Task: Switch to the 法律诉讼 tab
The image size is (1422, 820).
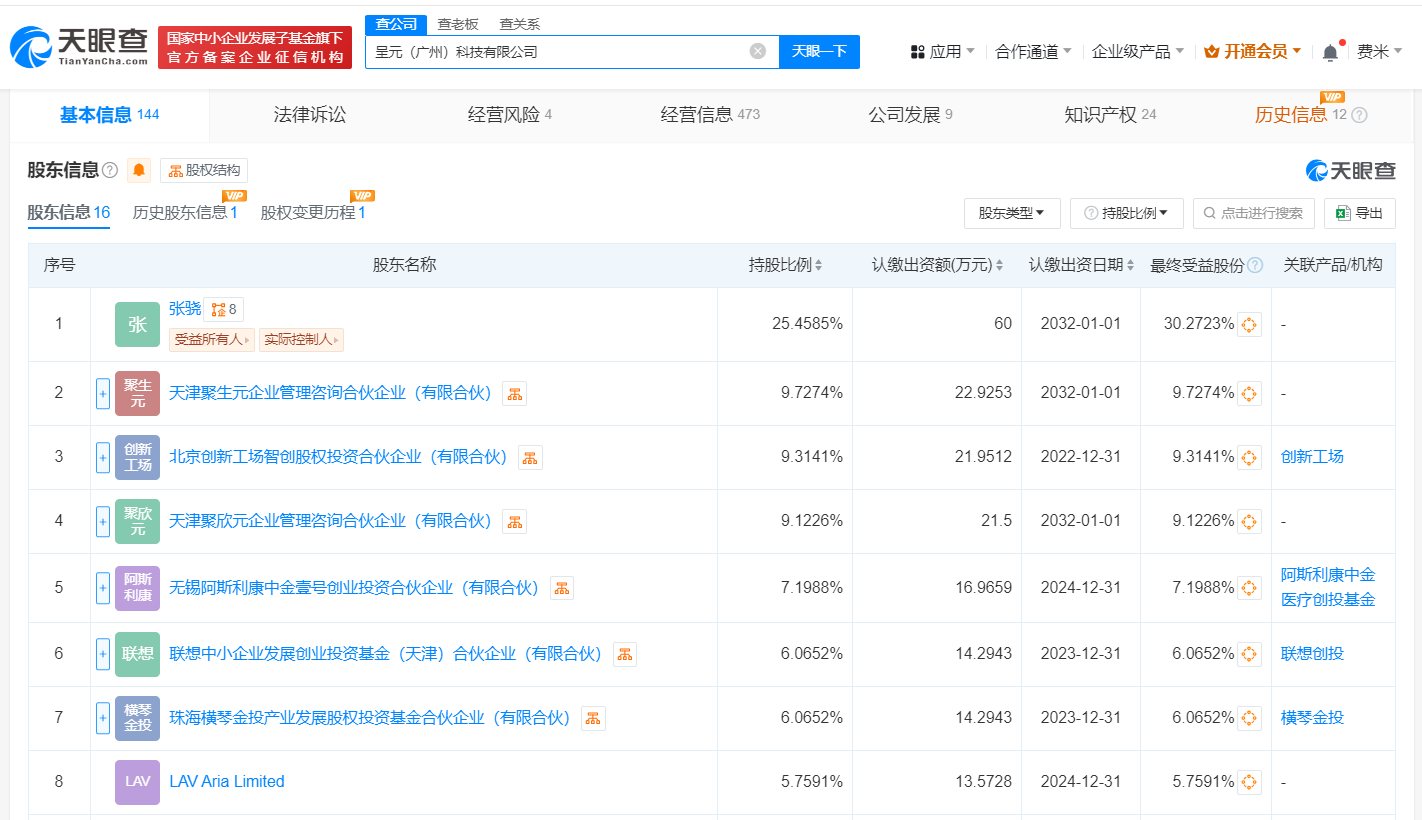Action: coord(310,115)
